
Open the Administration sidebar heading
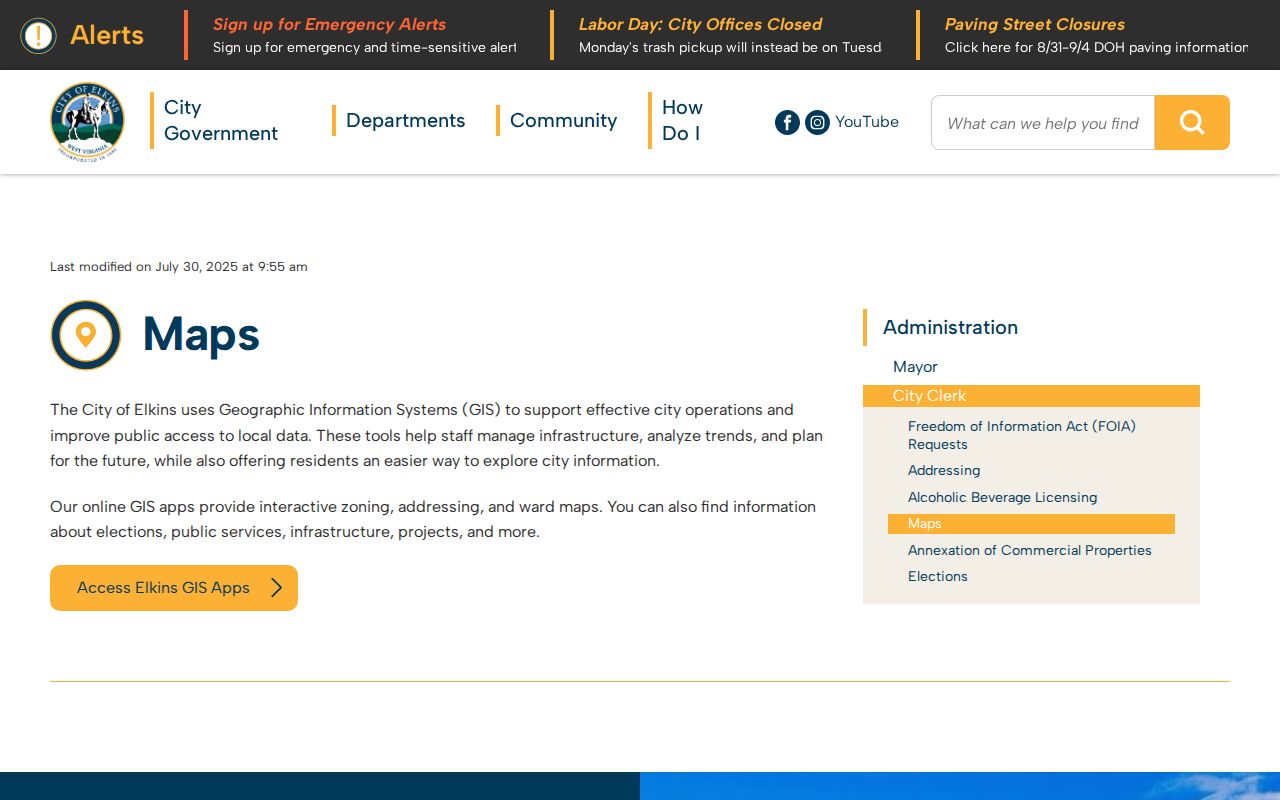(x=950, y=327)
